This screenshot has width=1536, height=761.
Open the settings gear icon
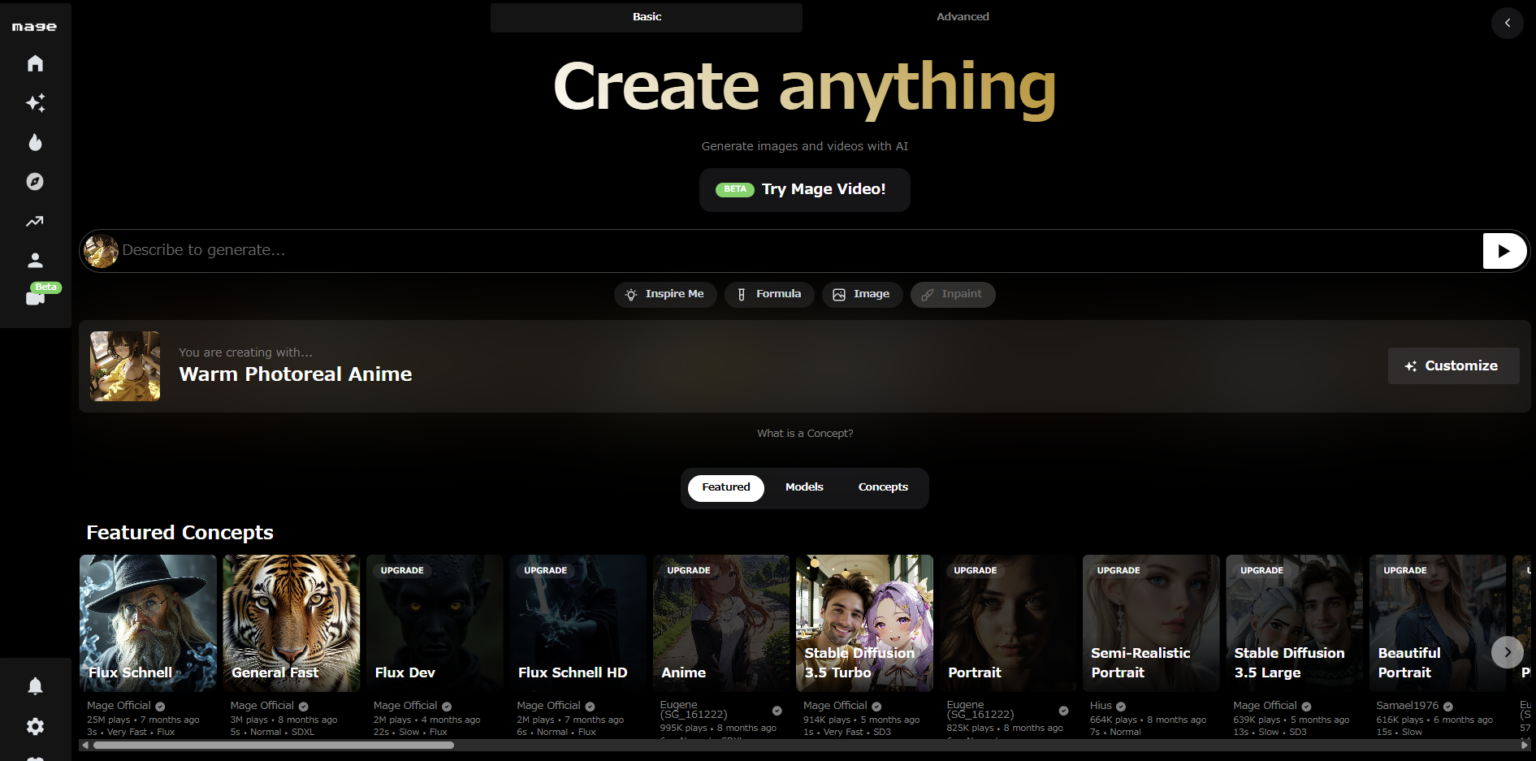35,726
